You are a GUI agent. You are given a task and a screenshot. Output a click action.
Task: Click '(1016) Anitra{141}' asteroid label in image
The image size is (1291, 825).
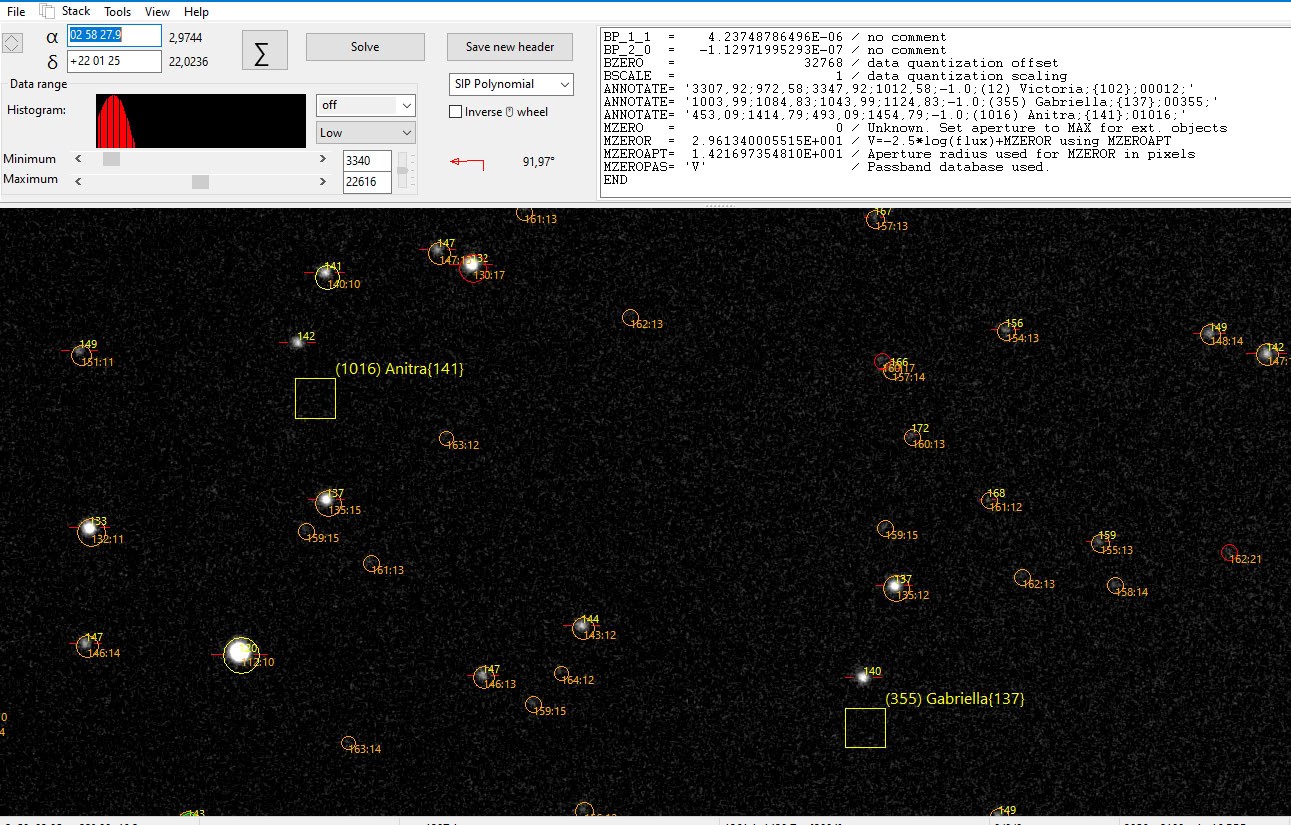click(x=399, y=369)
